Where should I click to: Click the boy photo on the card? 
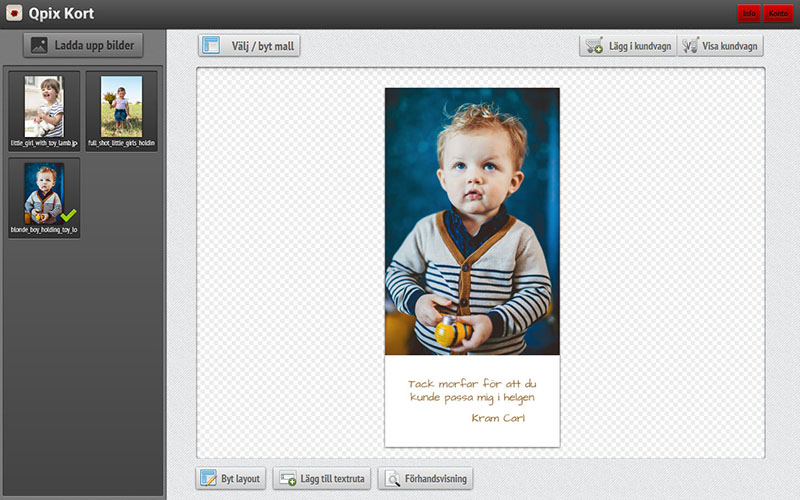click(x=472, y=220)
